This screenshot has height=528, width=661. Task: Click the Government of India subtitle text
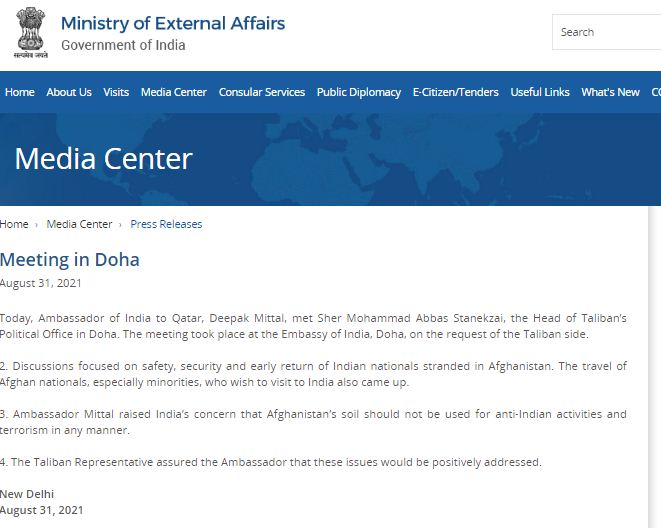[x=123, y=45]
